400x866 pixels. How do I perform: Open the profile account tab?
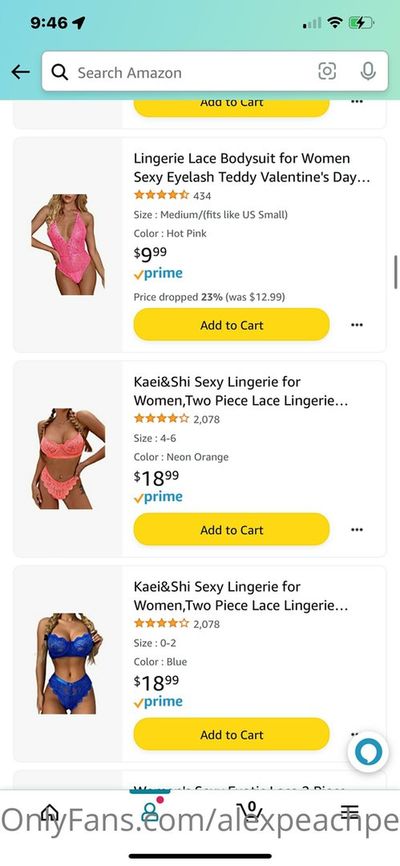point(150,810)
